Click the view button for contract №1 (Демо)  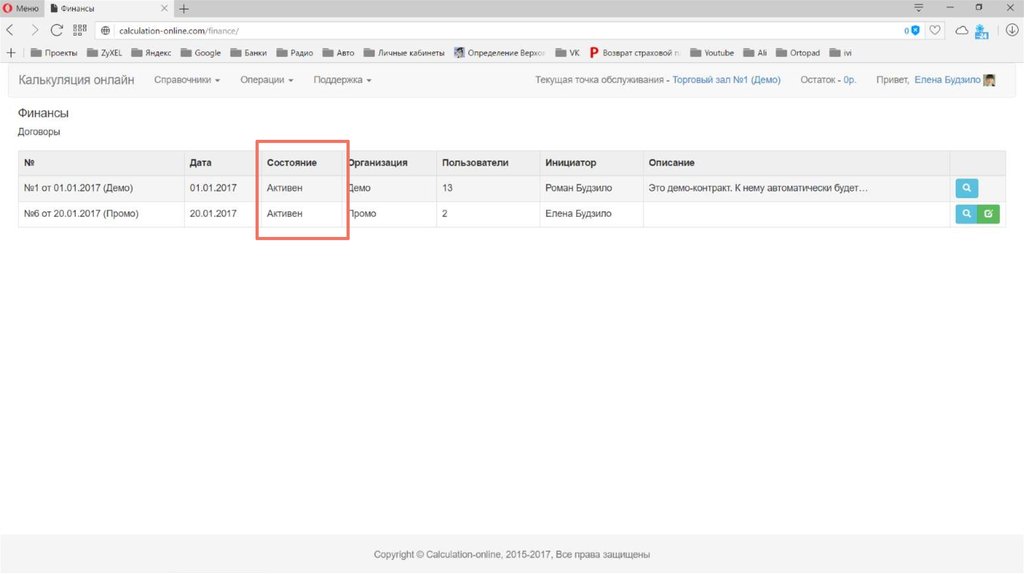tap(966, 188)
